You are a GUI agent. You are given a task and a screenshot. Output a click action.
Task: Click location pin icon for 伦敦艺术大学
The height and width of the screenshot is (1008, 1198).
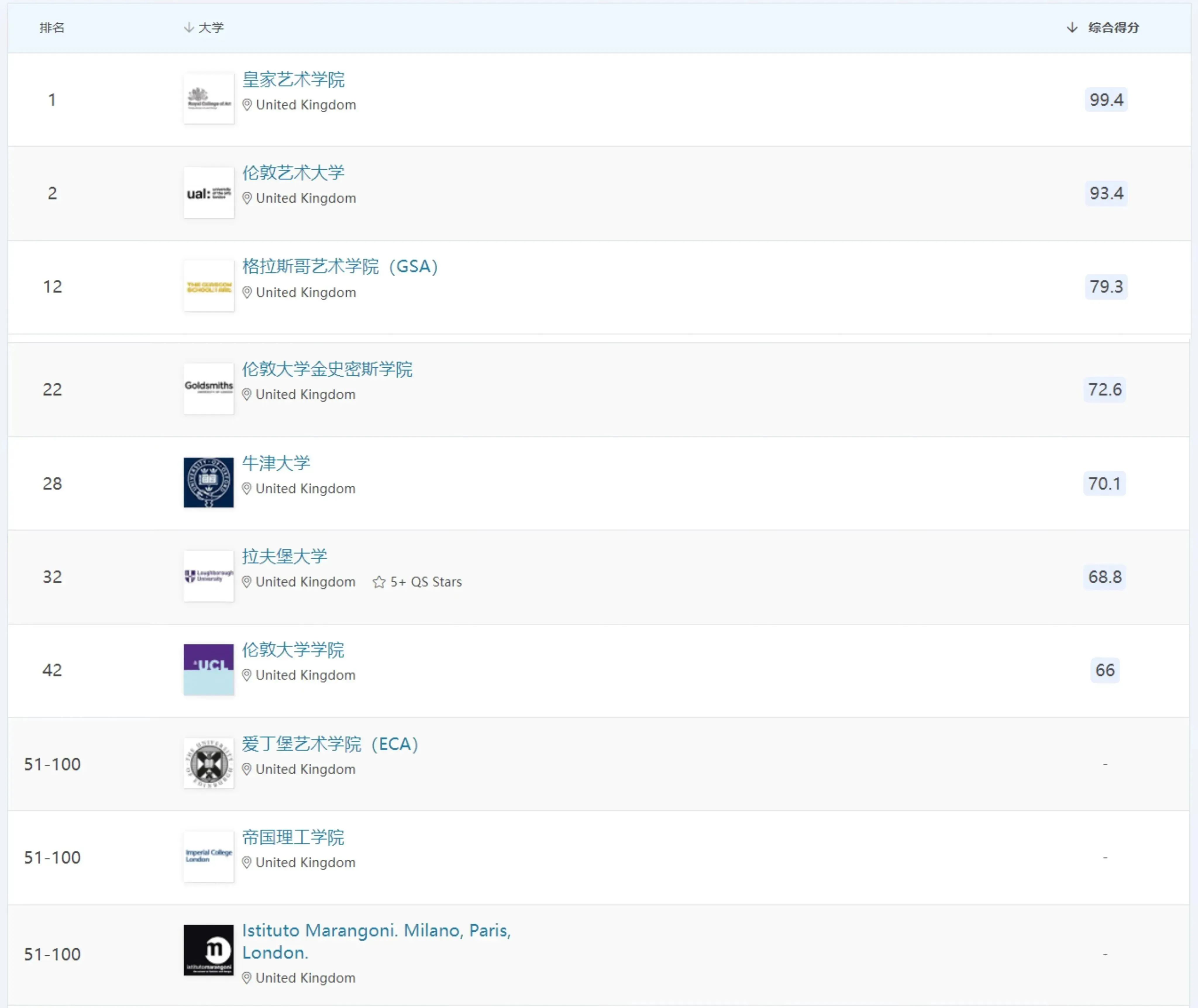pyautogui.click(x=247, y=198)
